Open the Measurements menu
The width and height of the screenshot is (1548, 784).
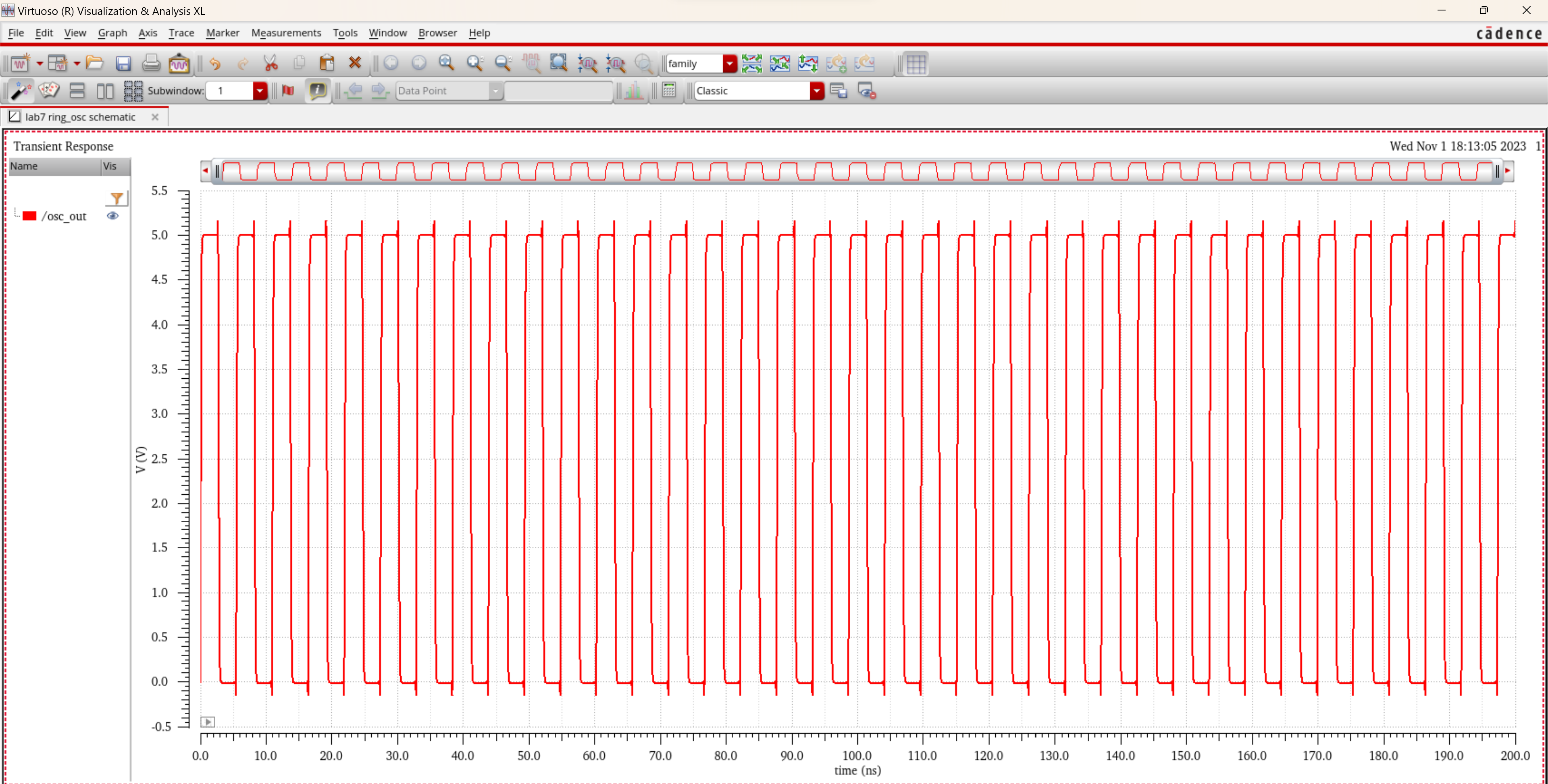(285, 33)
